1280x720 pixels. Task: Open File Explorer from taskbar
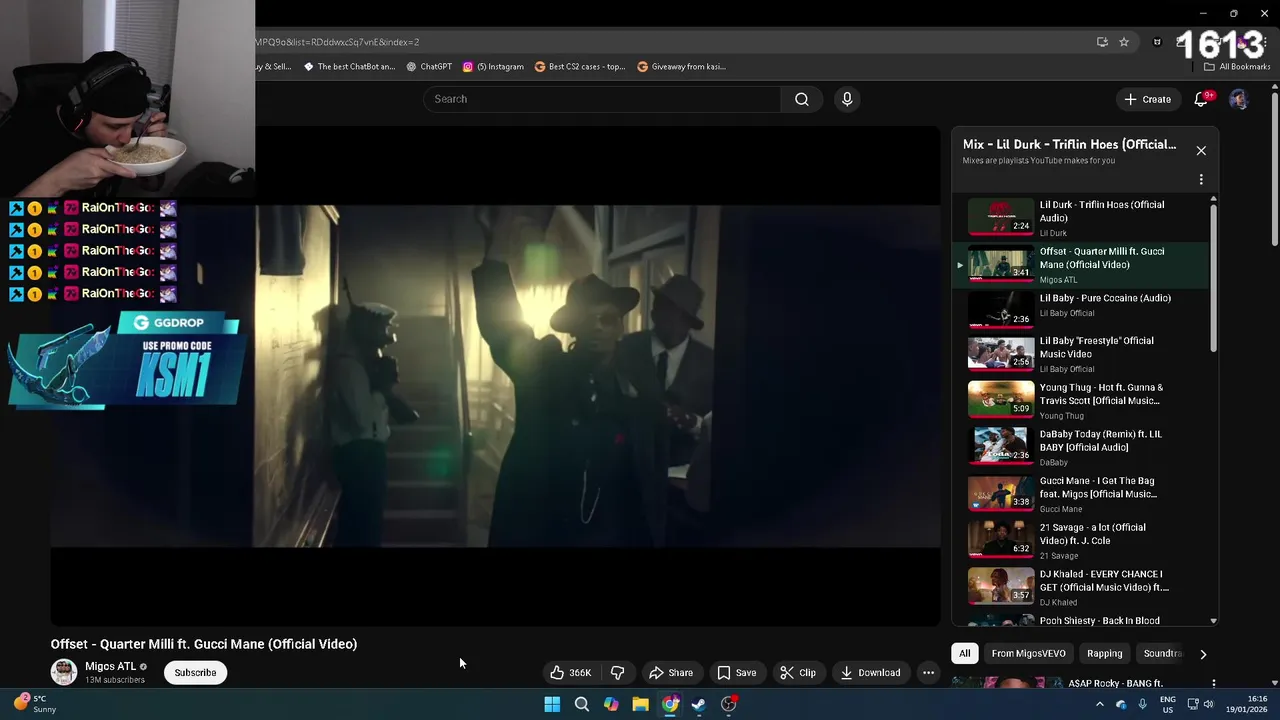pyautogui.click(x=640, y=704)
